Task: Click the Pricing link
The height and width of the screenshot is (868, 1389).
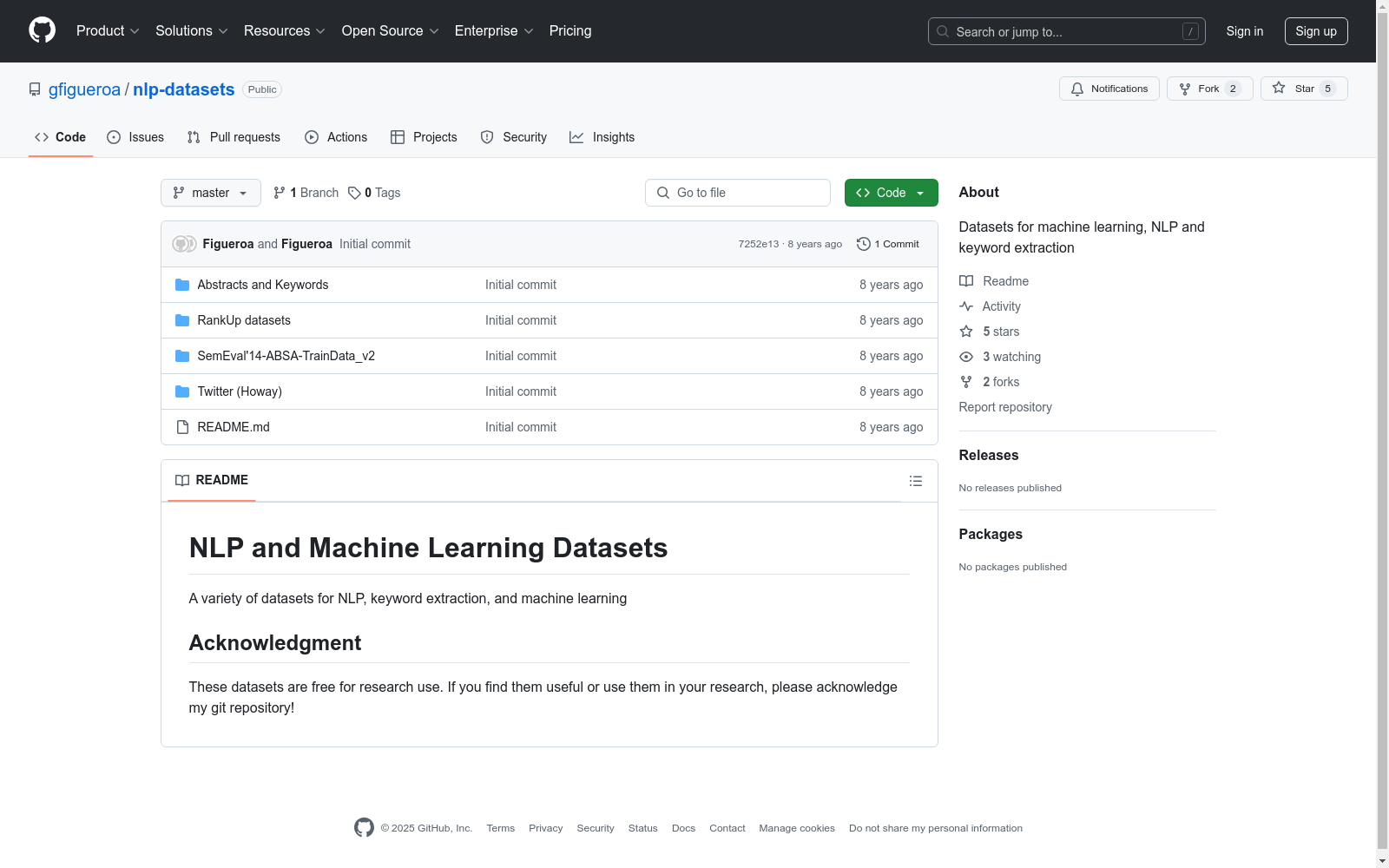Action: point(570,31)
